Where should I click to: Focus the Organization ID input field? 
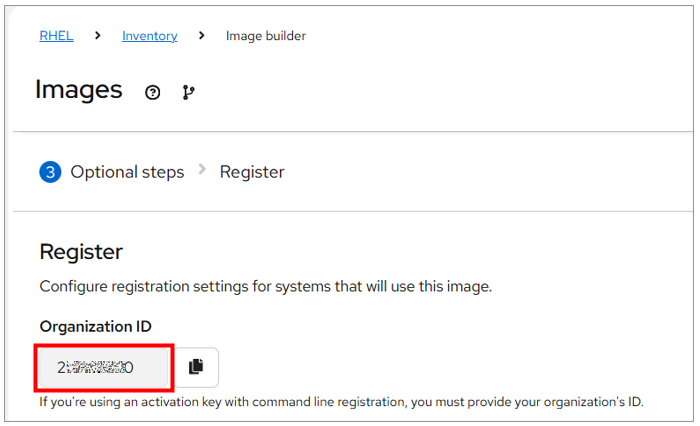pyautogui.click(x=105, y=367)
